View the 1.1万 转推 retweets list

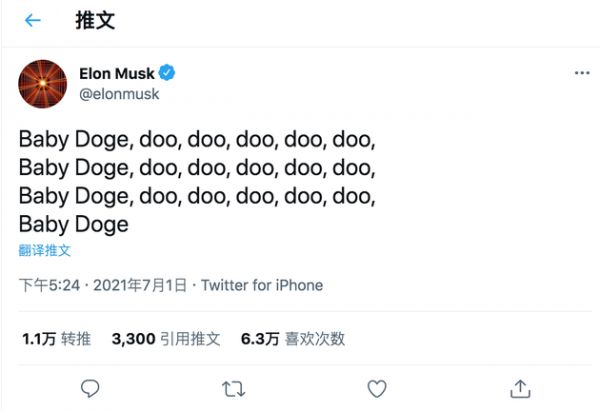56,339
